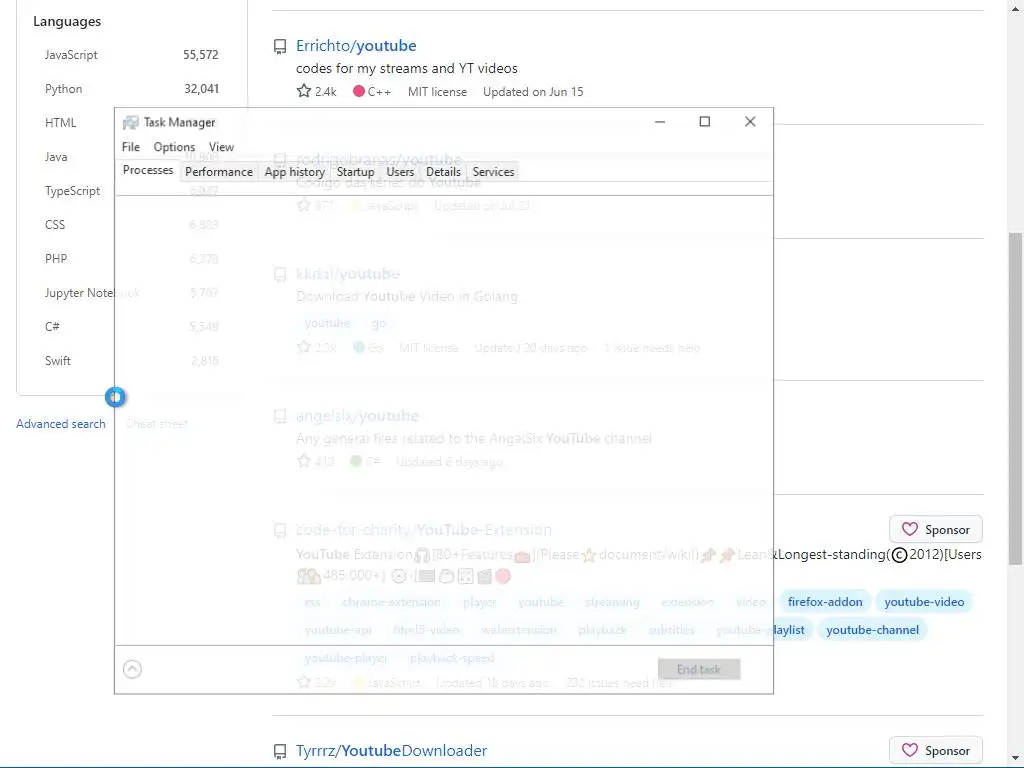Screen dimensions: 1024x768
Task: Click the heart icon in Tyrrrz Sponsor button
Action: 910,750
